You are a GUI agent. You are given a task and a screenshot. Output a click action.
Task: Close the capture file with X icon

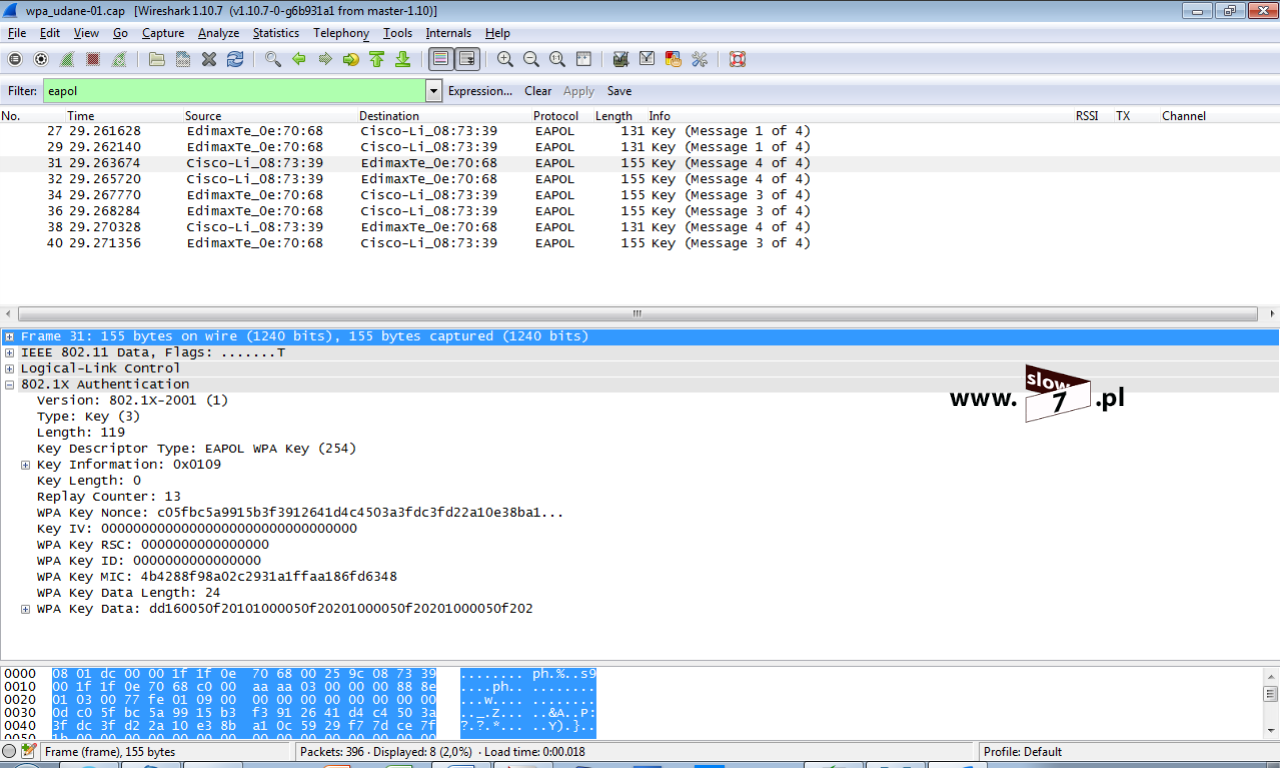tap(209, 59)
